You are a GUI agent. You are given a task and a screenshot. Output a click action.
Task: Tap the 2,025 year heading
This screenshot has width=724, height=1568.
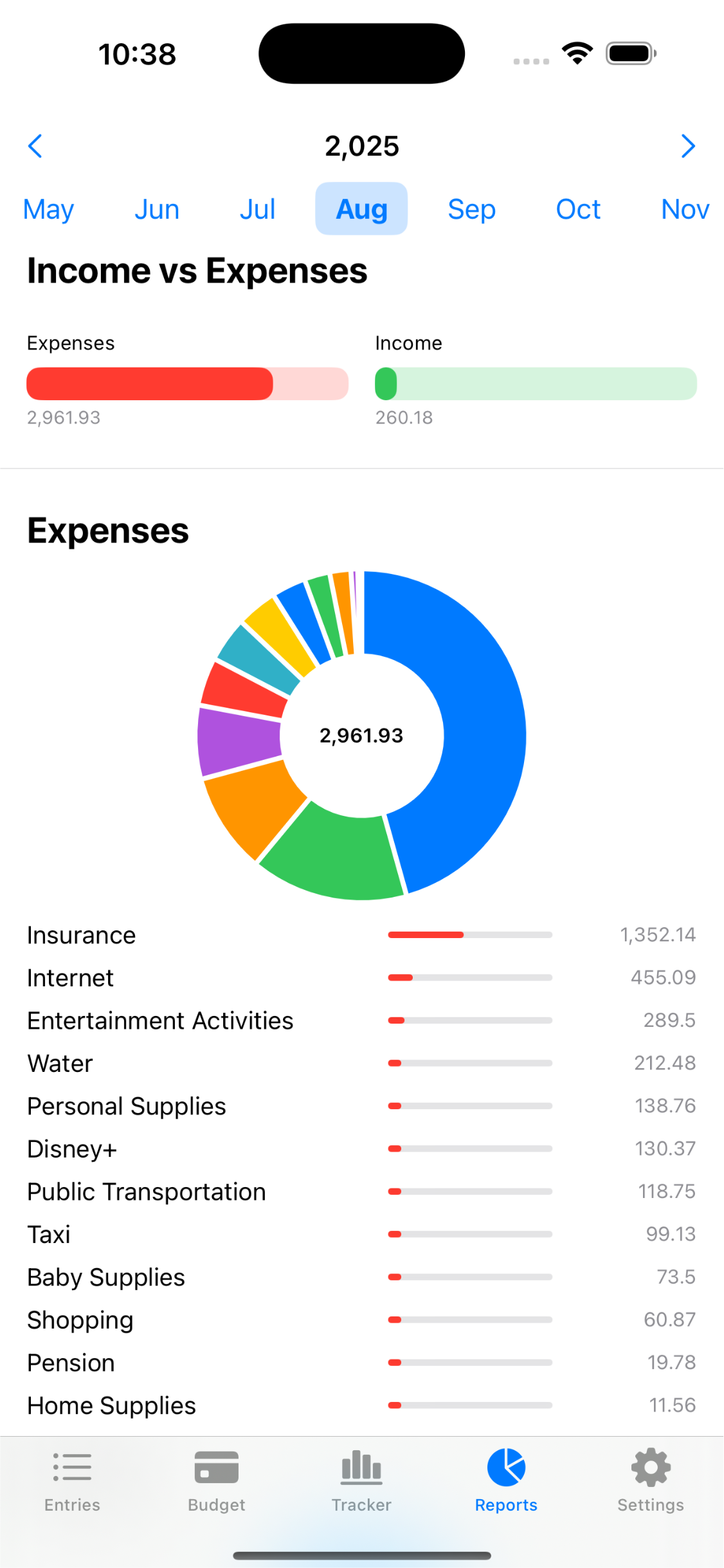tap(362, 146)
